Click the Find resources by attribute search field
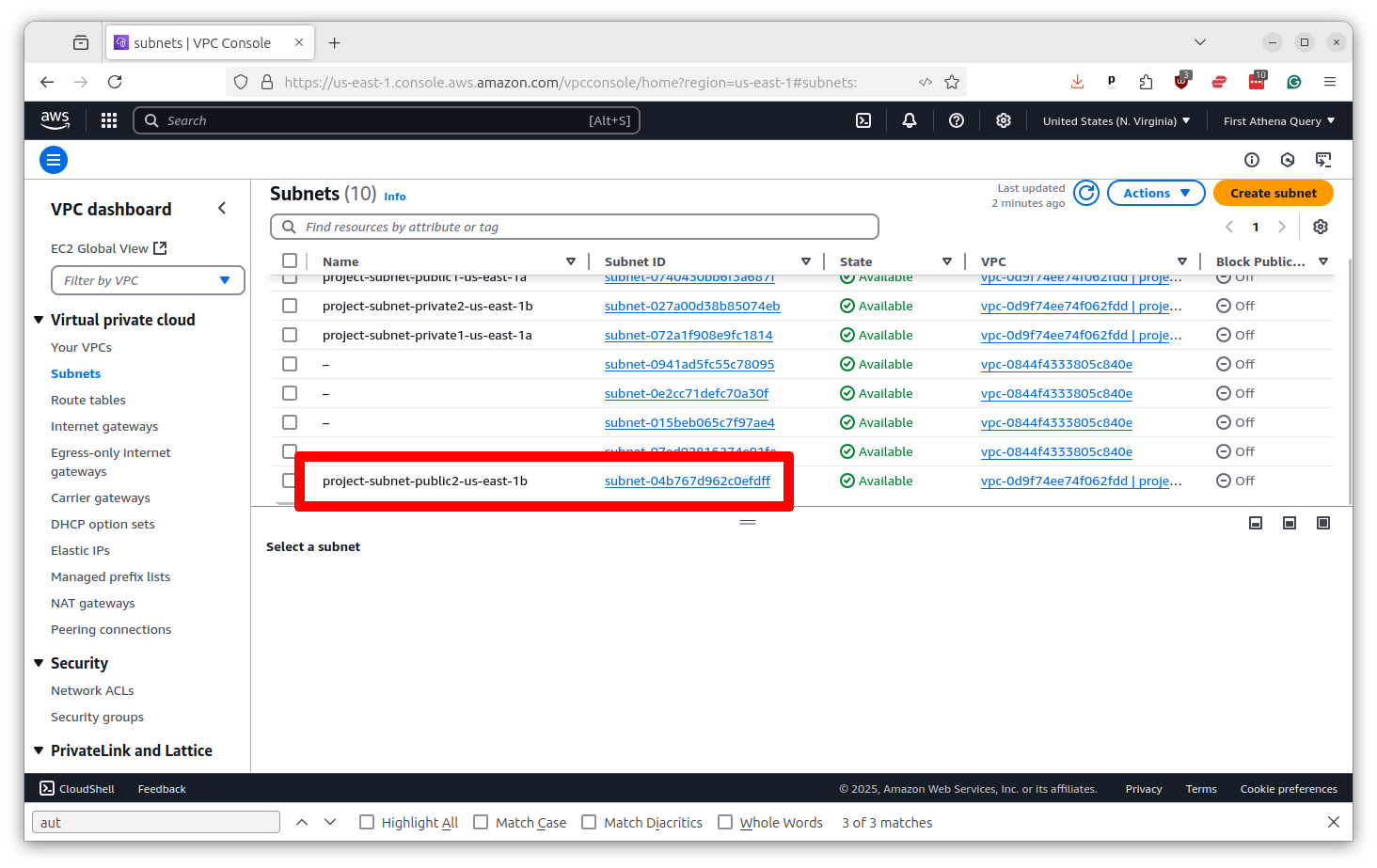This screenshot has height=868, width=1377. 574,227
